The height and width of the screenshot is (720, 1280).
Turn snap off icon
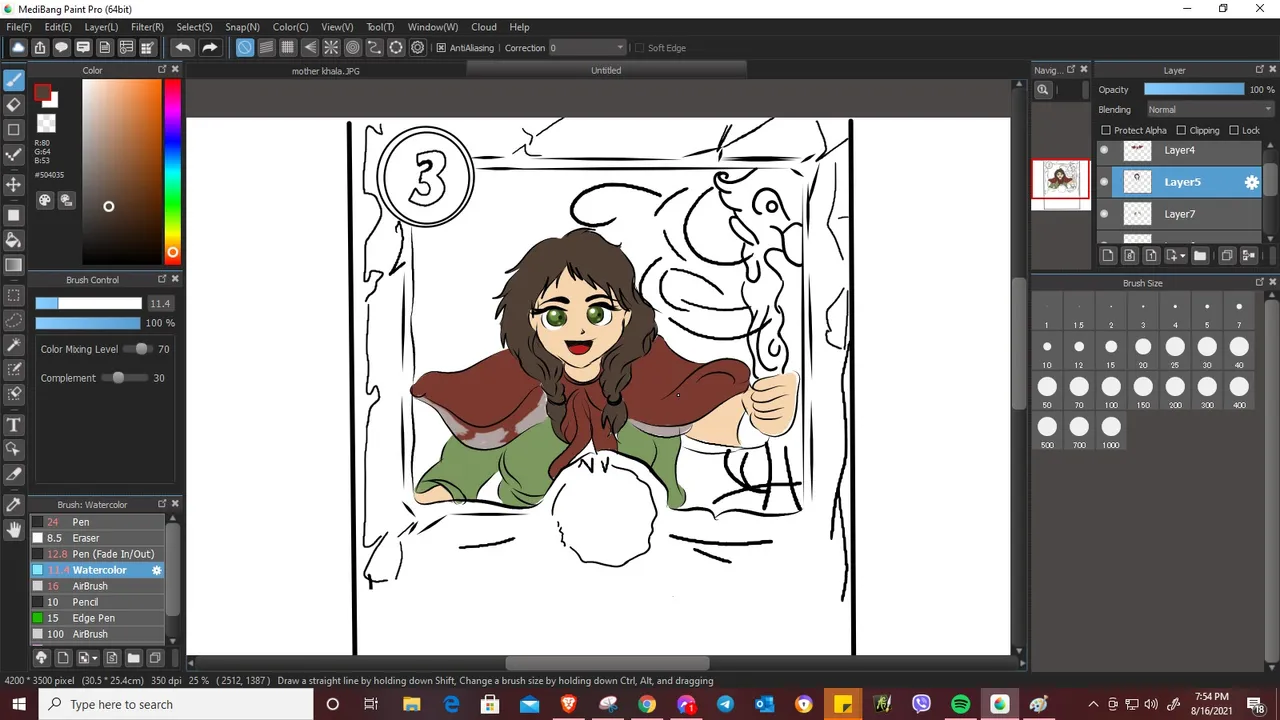(245, 47)
